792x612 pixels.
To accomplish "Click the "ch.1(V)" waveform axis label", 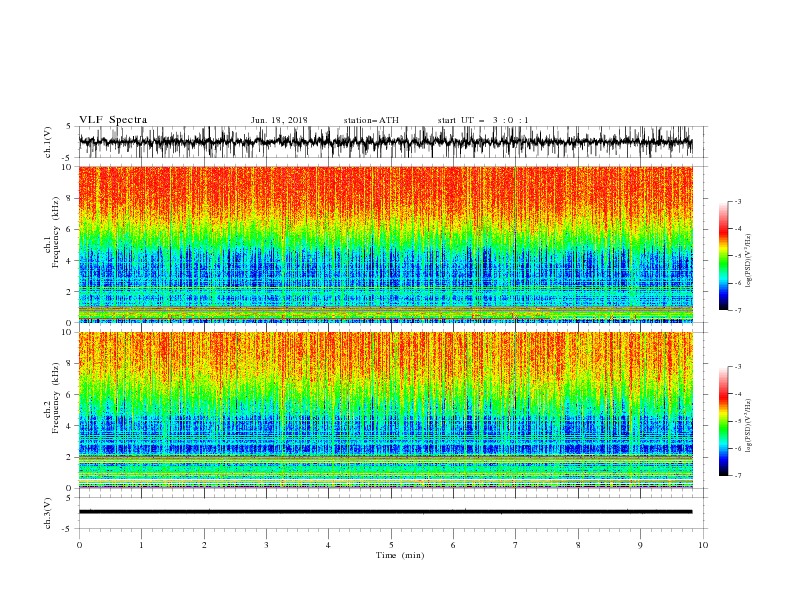I will 48,142.
